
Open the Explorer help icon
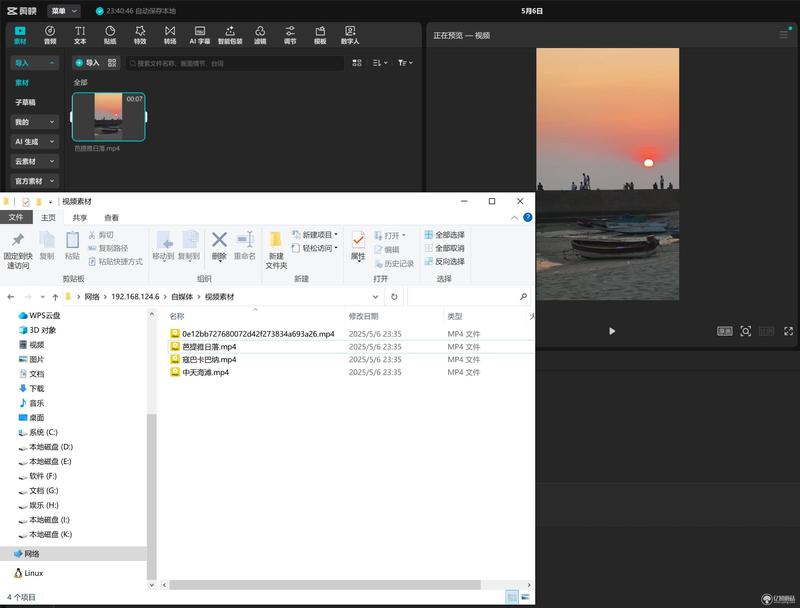tap(528, 217)
